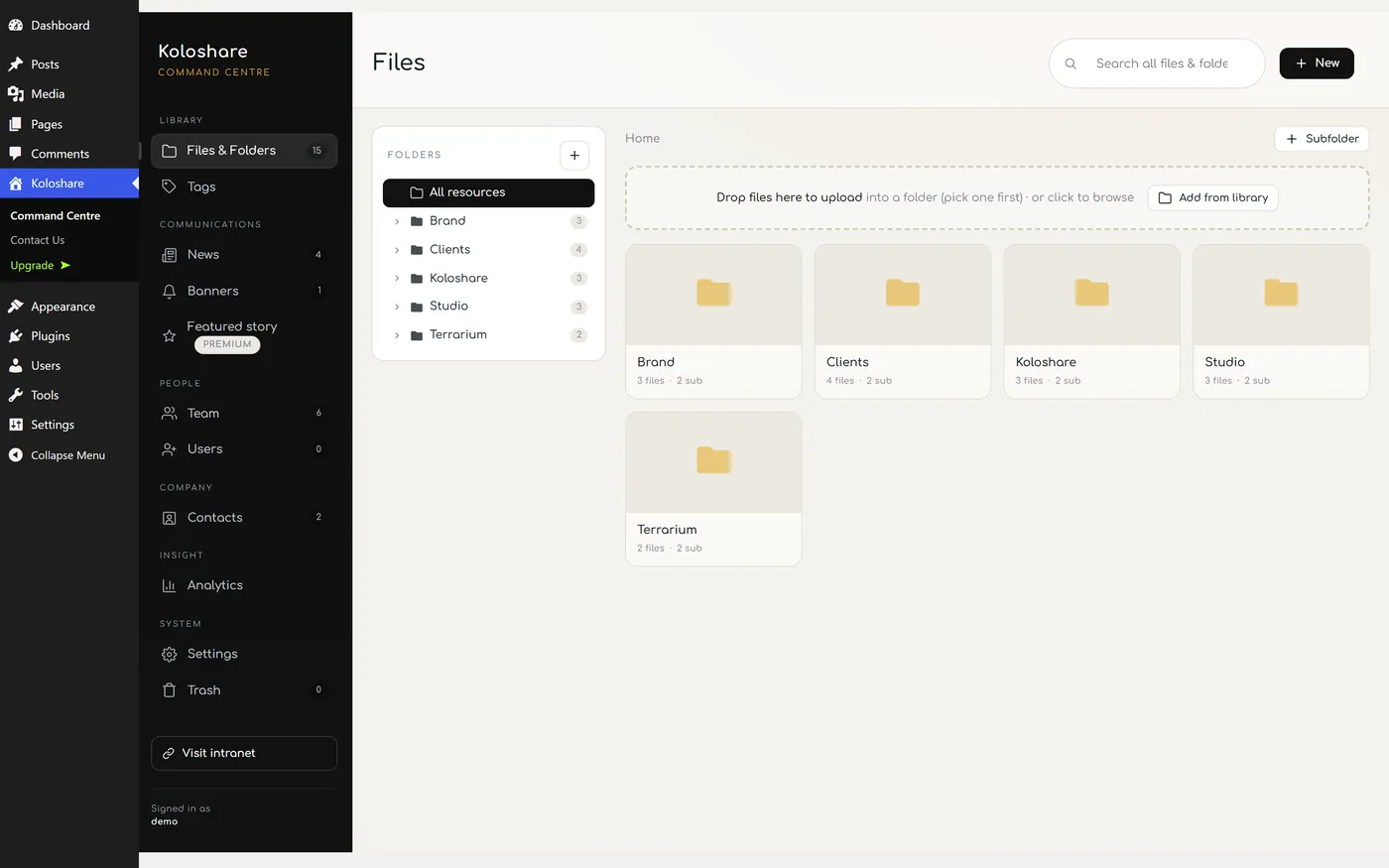The height and width of the screenshot is (868, 1389).
Task: Select the Featured story star icon
Action: [x=169, y=336]
